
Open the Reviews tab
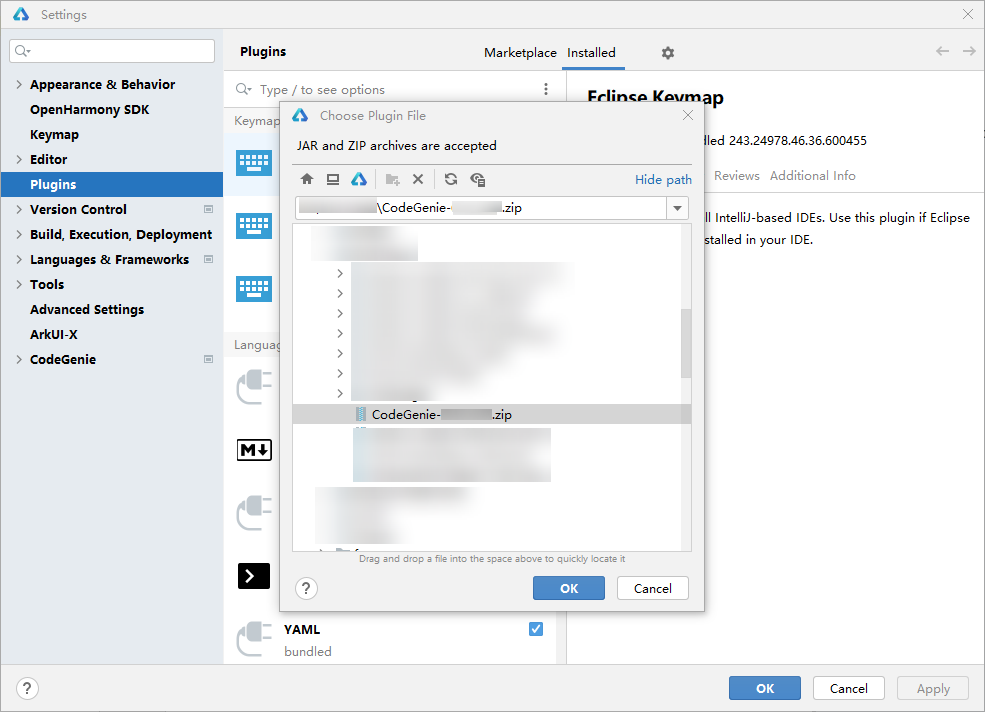coord(736,176)
